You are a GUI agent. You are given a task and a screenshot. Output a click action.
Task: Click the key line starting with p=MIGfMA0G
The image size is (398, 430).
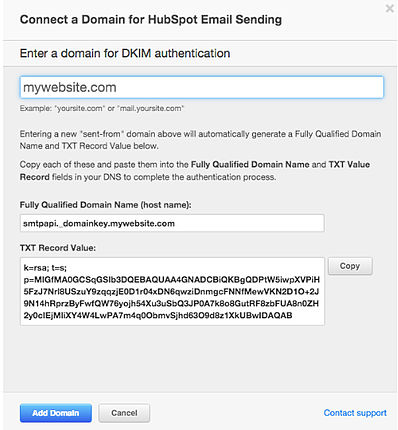(x=171, y=280)
